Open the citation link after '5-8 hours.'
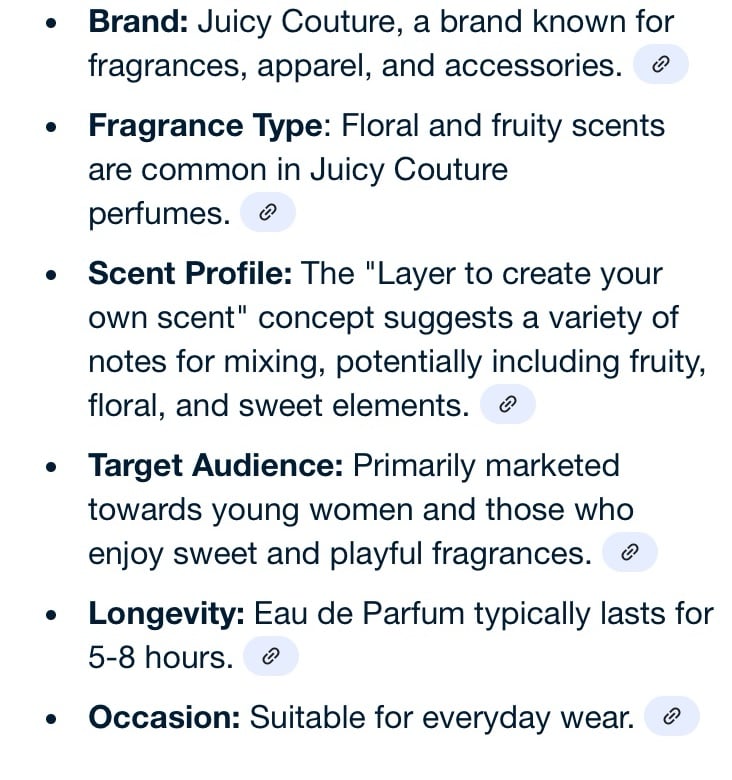This screenshot has width=732, height=780. tap(271, 656)
